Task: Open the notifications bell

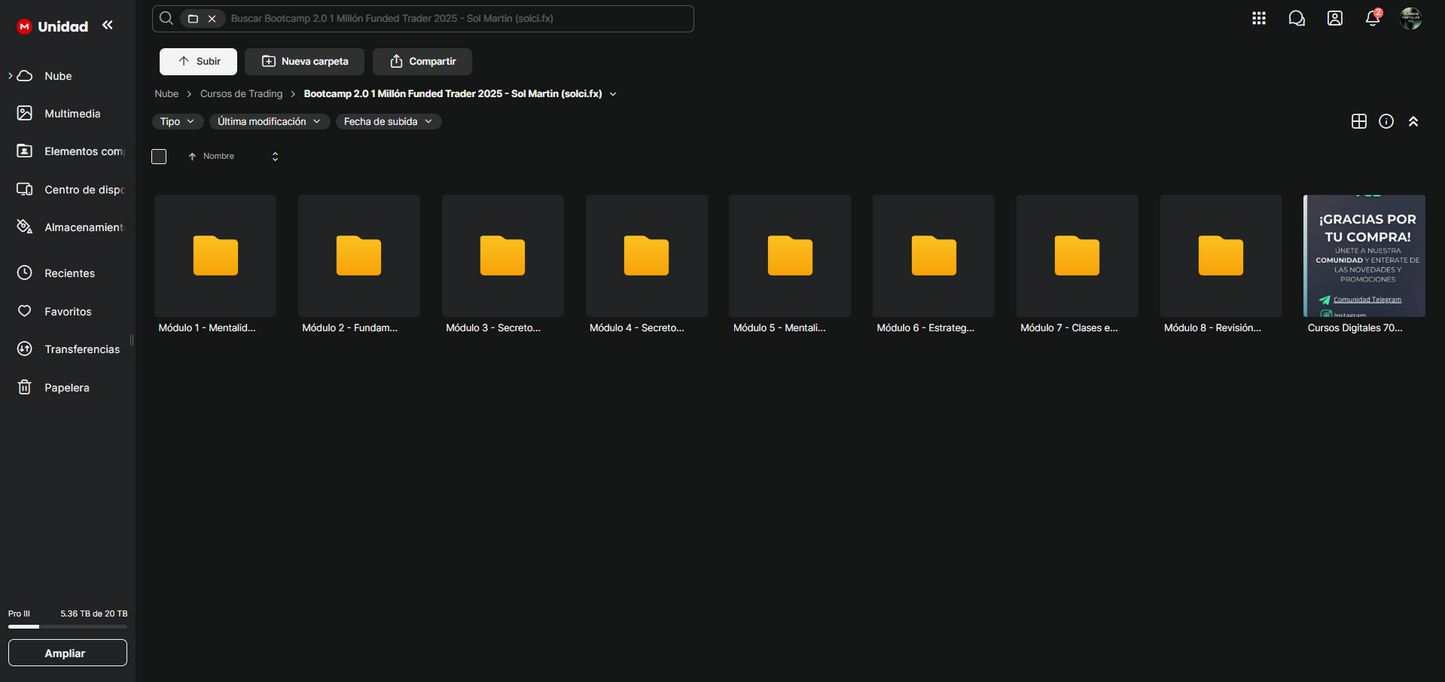Action: coord(1373,18)
